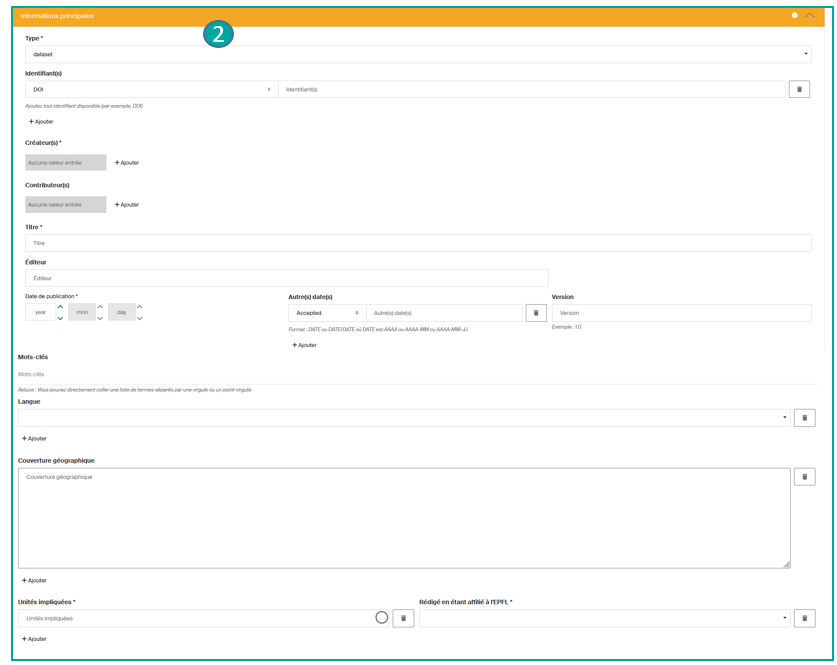Open the Type dropdown showing dataset
Viewport: 837px width, 665px height.
point(417,54)
